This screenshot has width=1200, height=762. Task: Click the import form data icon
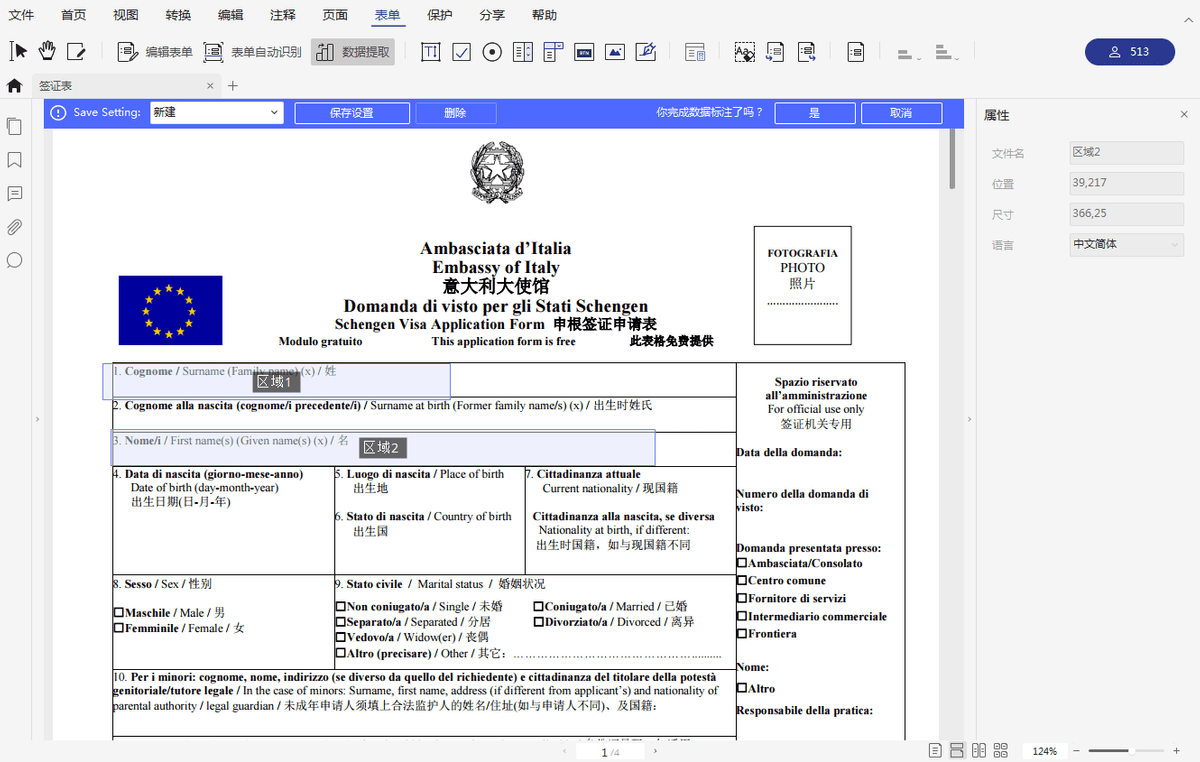[x=775, y=52]
